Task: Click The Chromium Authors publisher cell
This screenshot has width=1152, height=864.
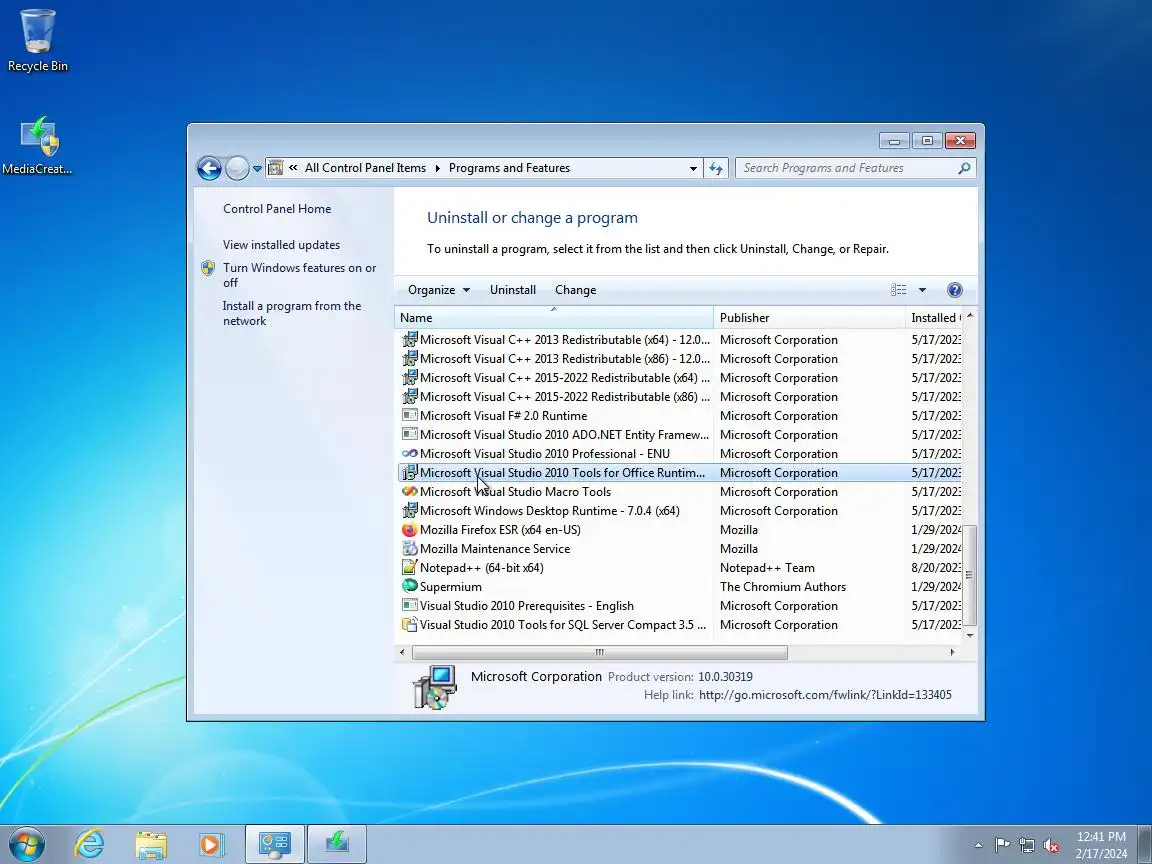Action: tap(782, 586)
